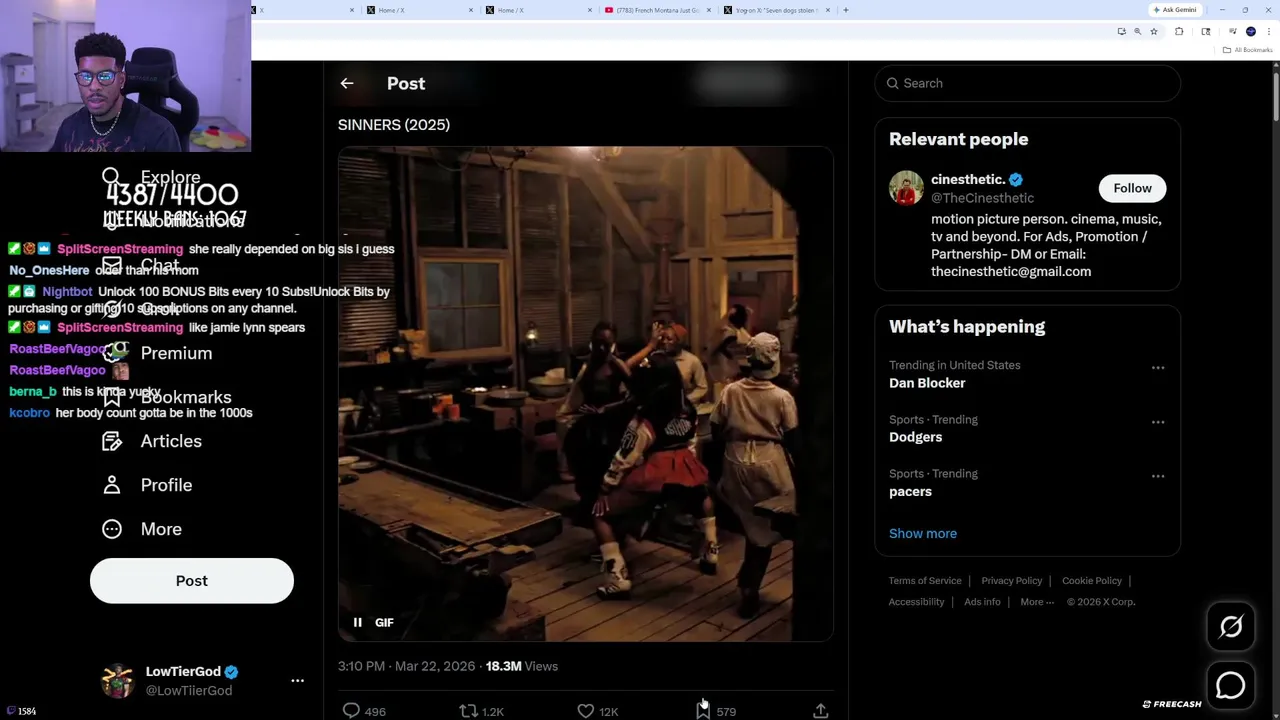Open the Grok floating icon

point(1231,627)
